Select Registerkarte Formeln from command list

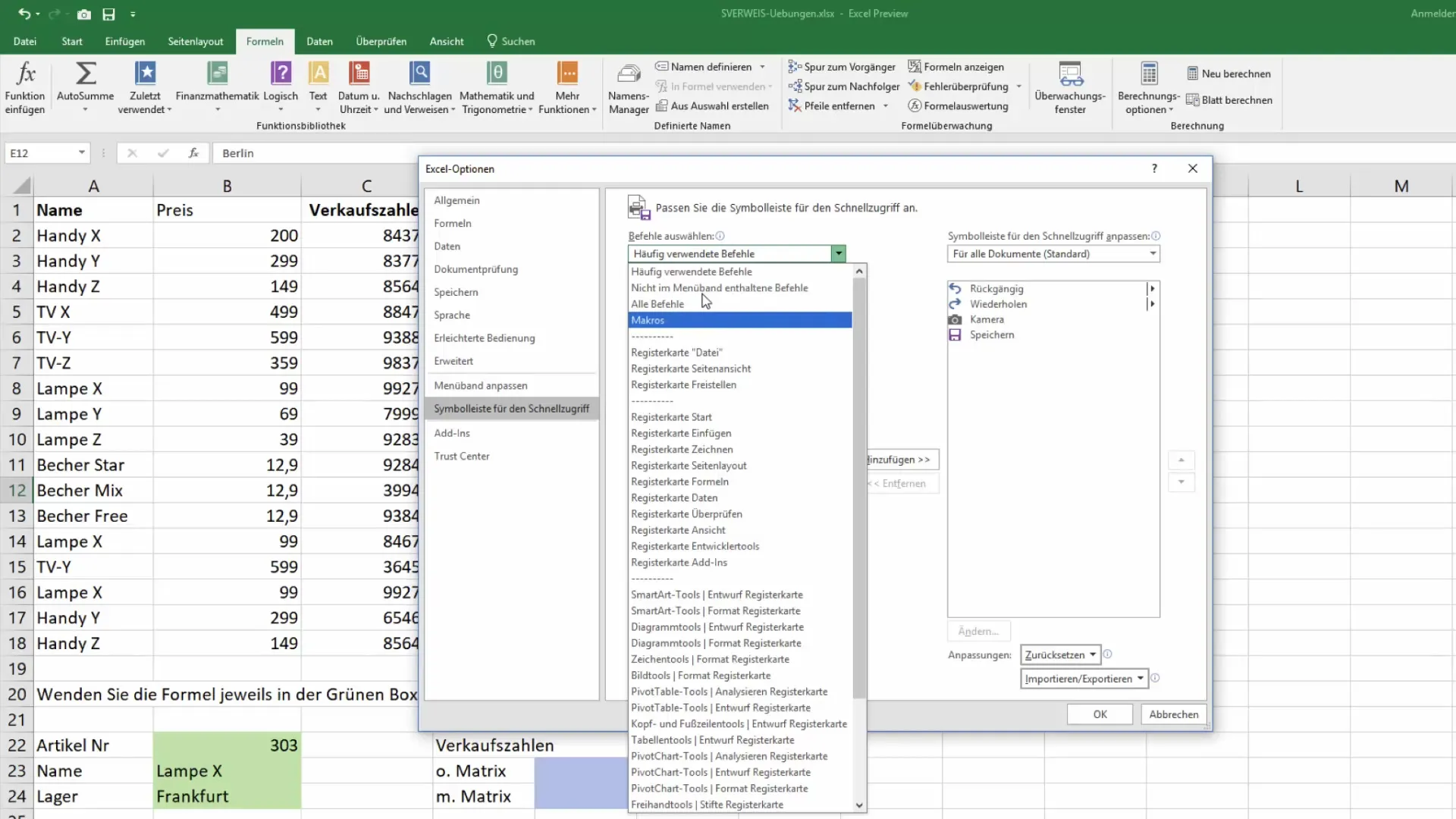680,481
